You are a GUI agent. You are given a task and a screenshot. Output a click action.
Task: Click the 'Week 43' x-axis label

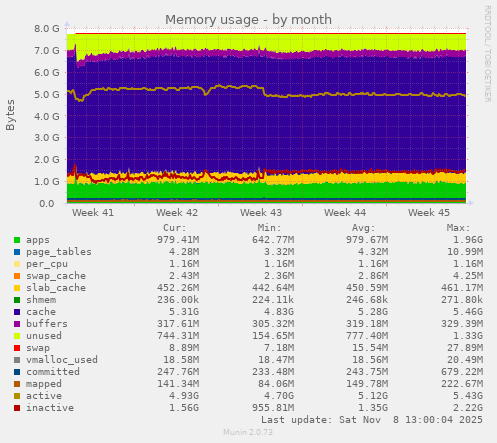point(261,213)
